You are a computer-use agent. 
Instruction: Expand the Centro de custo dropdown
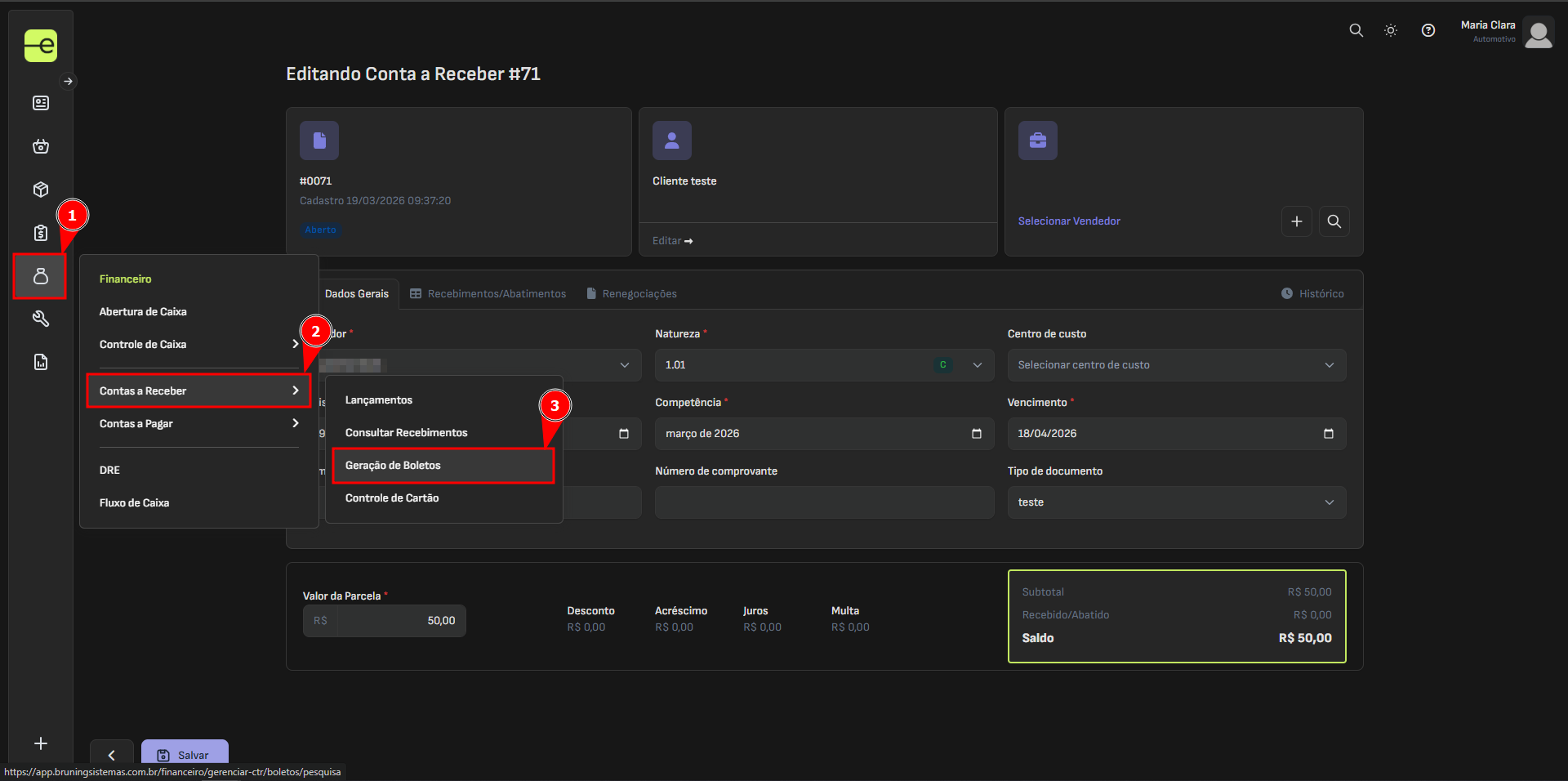click(x=1176, y=365)
